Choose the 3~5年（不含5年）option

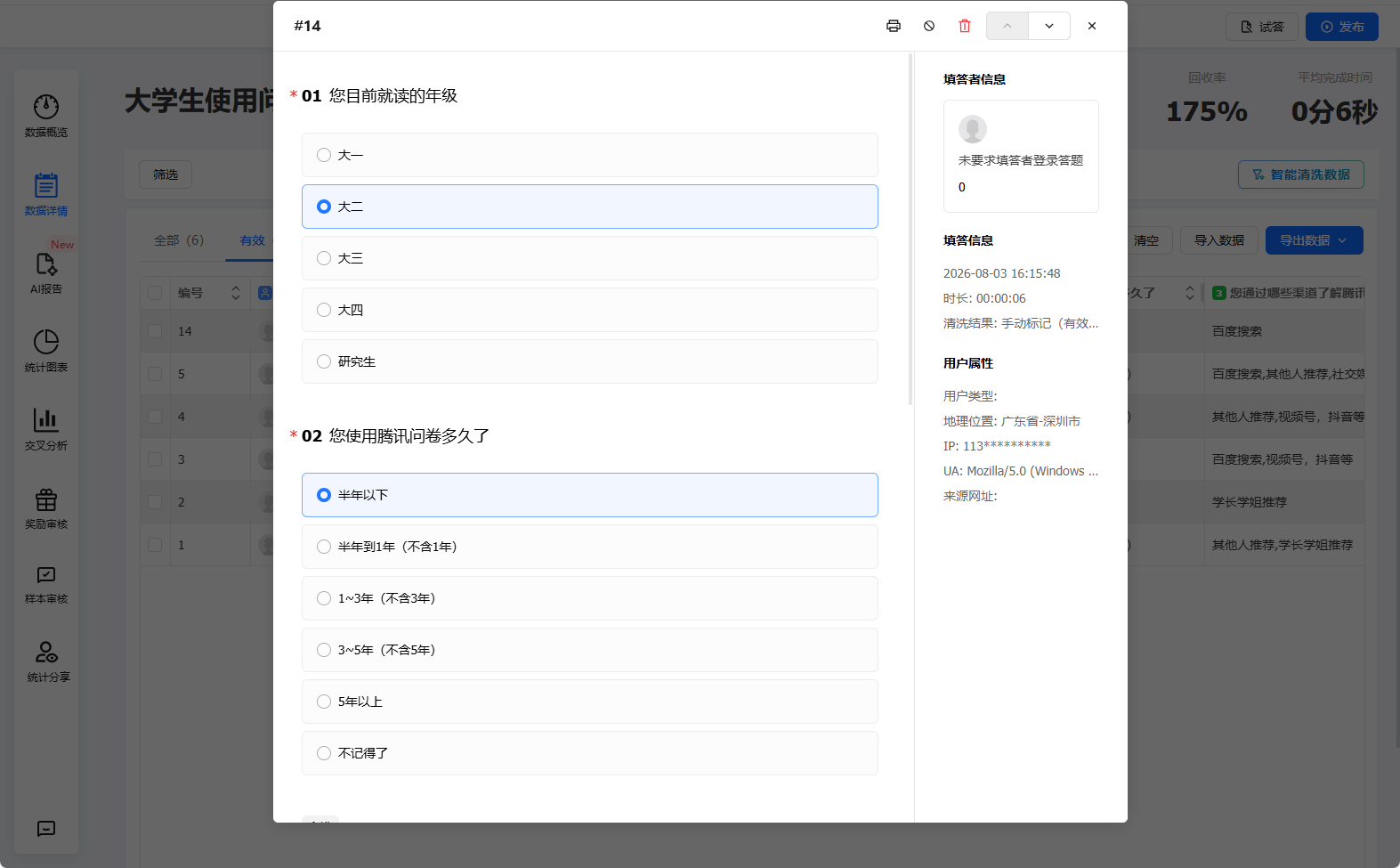pos(590,650)
